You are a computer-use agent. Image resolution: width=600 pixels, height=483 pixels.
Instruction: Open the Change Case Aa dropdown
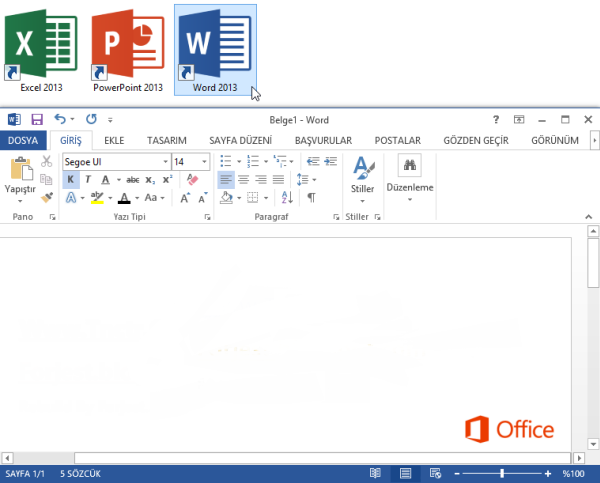(x=154, y=198)
